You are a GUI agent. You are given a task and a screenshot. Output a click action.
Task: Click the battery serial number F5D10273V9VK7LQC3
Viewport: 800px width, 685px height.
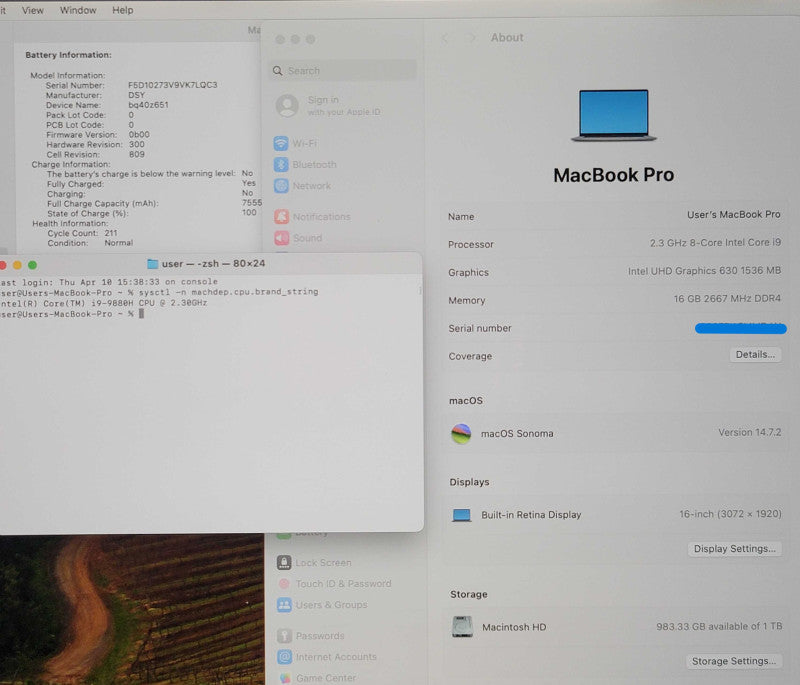point(172,85)
